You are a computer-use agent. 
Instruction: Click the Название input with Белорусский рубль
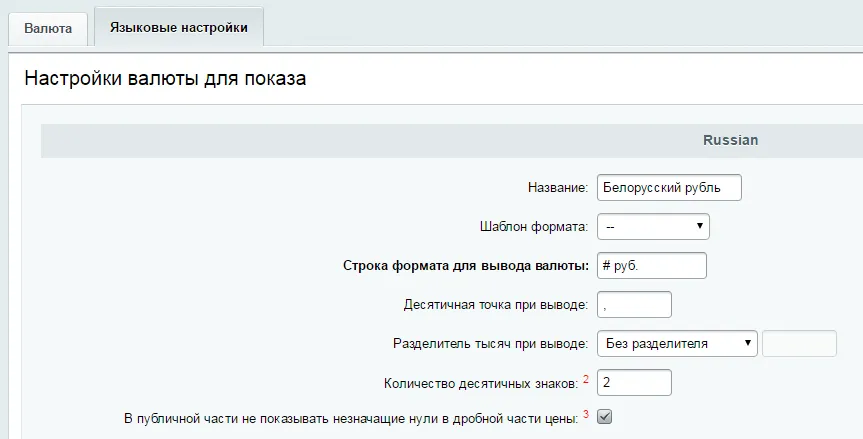(x=669, y=187)
